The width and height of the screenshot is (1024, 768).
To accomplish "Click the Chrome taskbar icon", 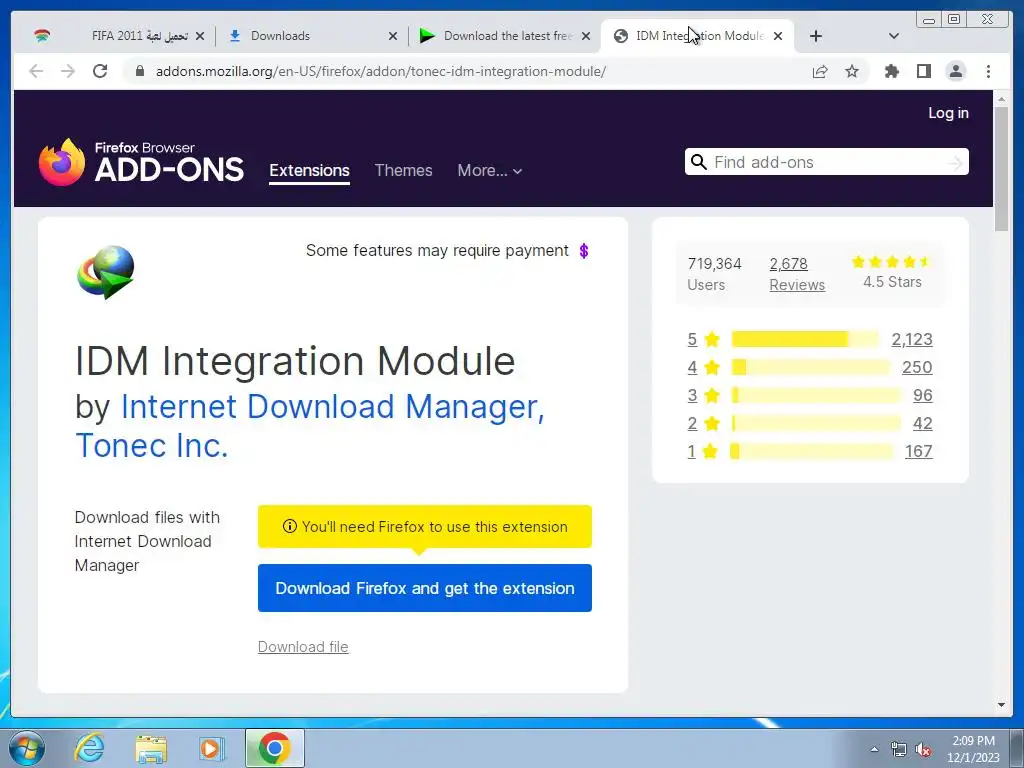I will (275, 748).
